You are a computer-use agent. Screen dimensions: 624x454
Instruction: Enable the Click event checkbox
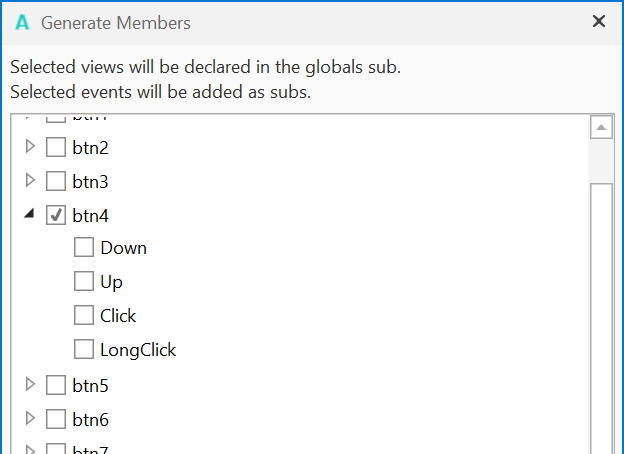pos(84,316)
